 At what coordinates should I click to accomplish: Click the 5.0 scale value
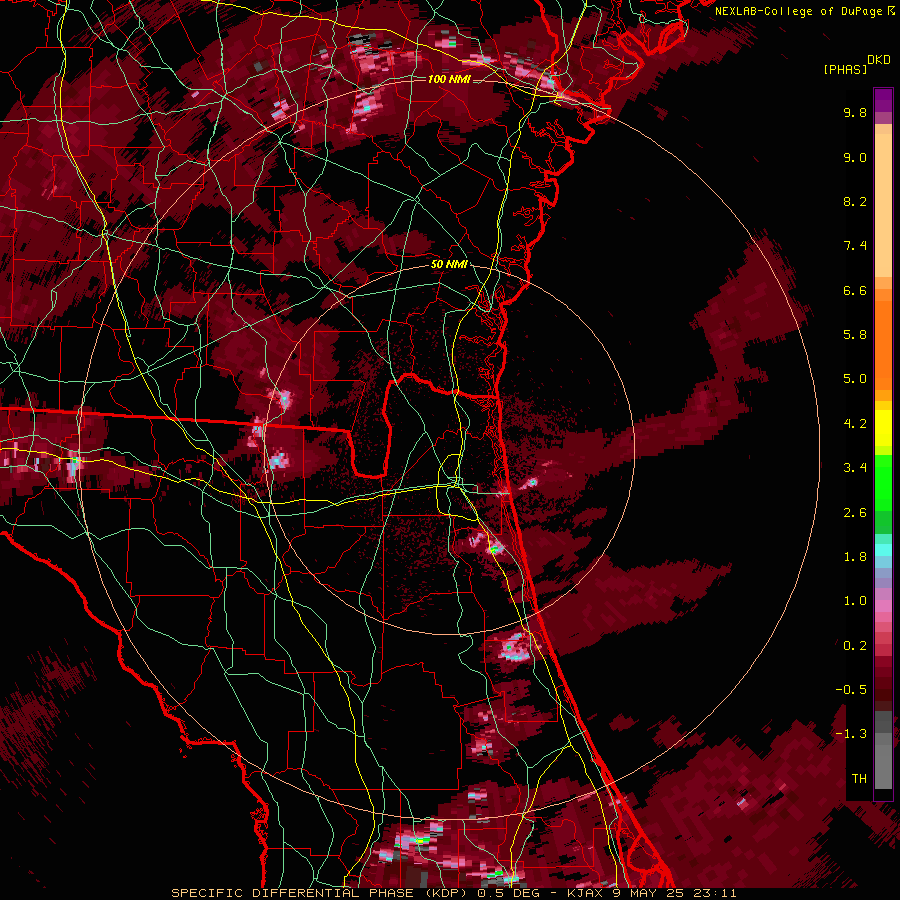855,379
